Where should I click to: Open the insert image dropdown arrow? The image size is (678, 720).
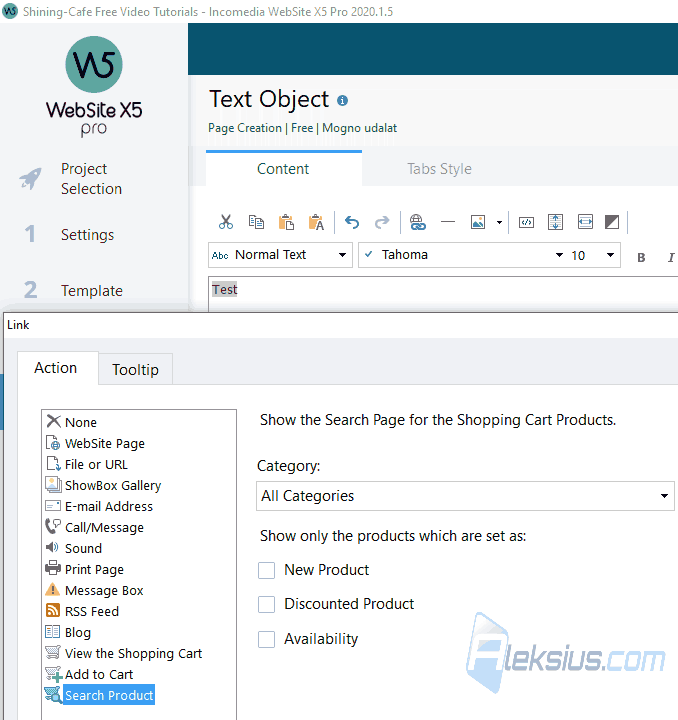coord(499,223)
